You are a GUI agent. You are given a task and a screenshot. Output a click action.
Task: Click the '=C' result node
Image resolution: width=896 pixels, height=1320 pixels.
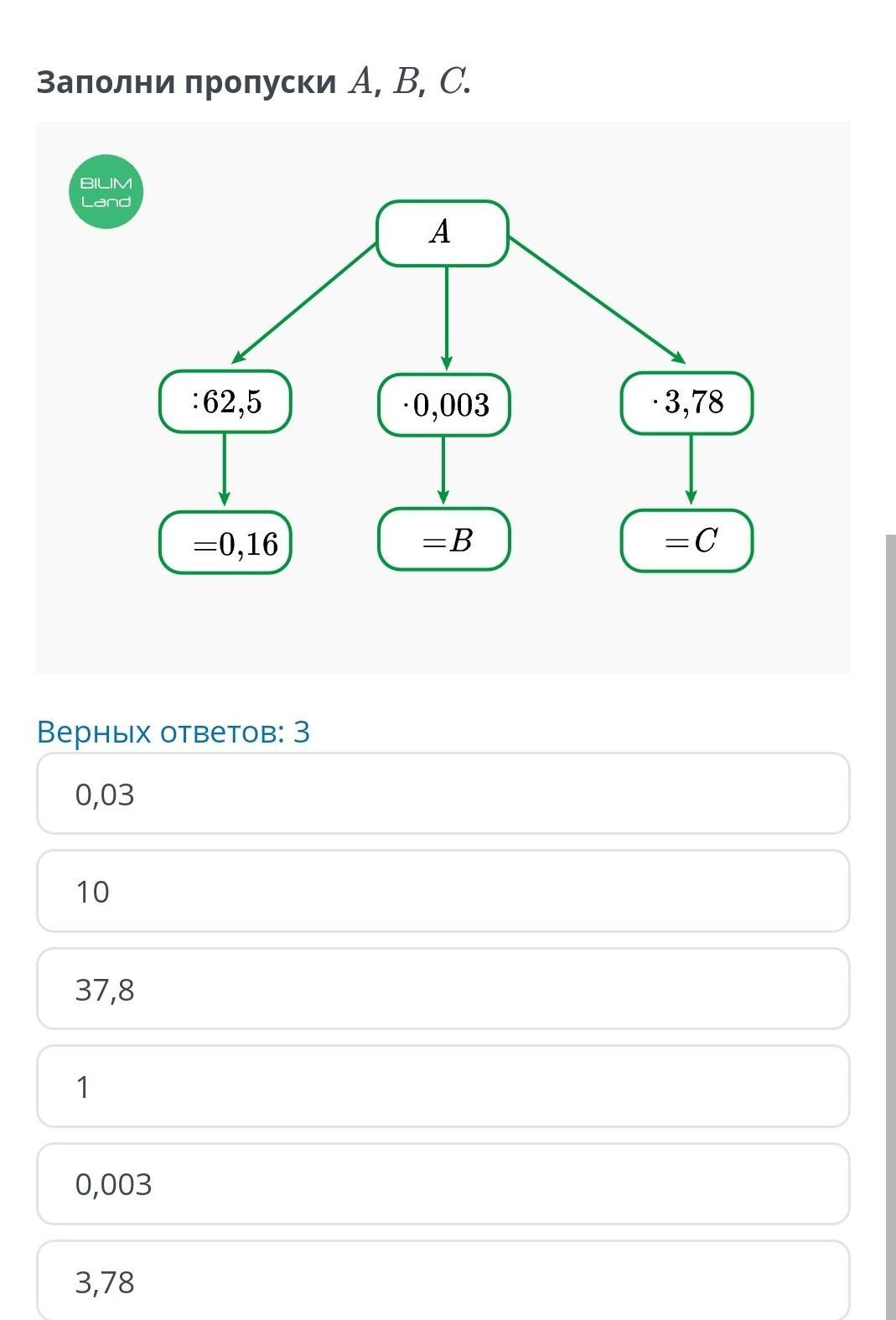coord(686,541)
